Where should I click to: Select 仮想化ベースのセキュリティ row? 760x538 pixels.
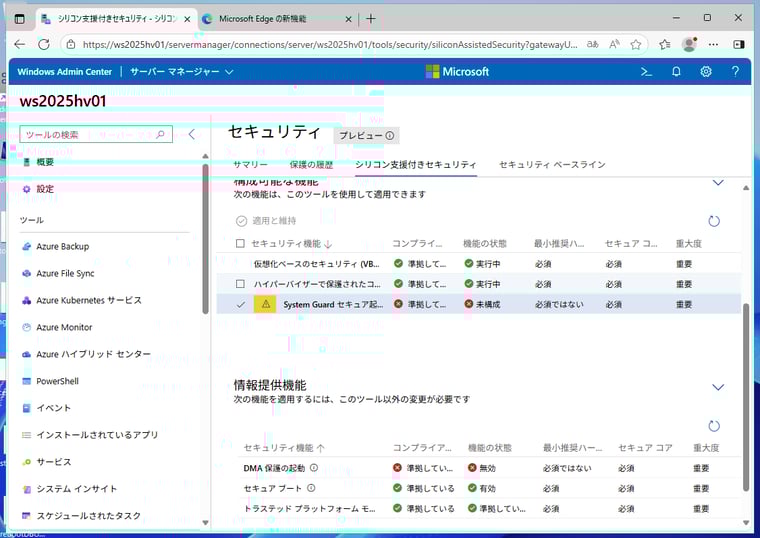click(479, 264)
